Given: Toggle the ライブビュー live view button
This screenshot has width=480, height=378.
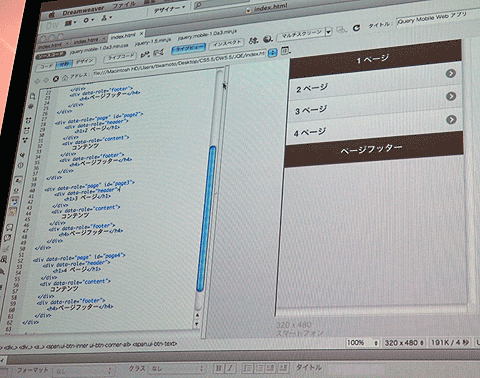Looking at the screenshot, I should tap(189, 48).
